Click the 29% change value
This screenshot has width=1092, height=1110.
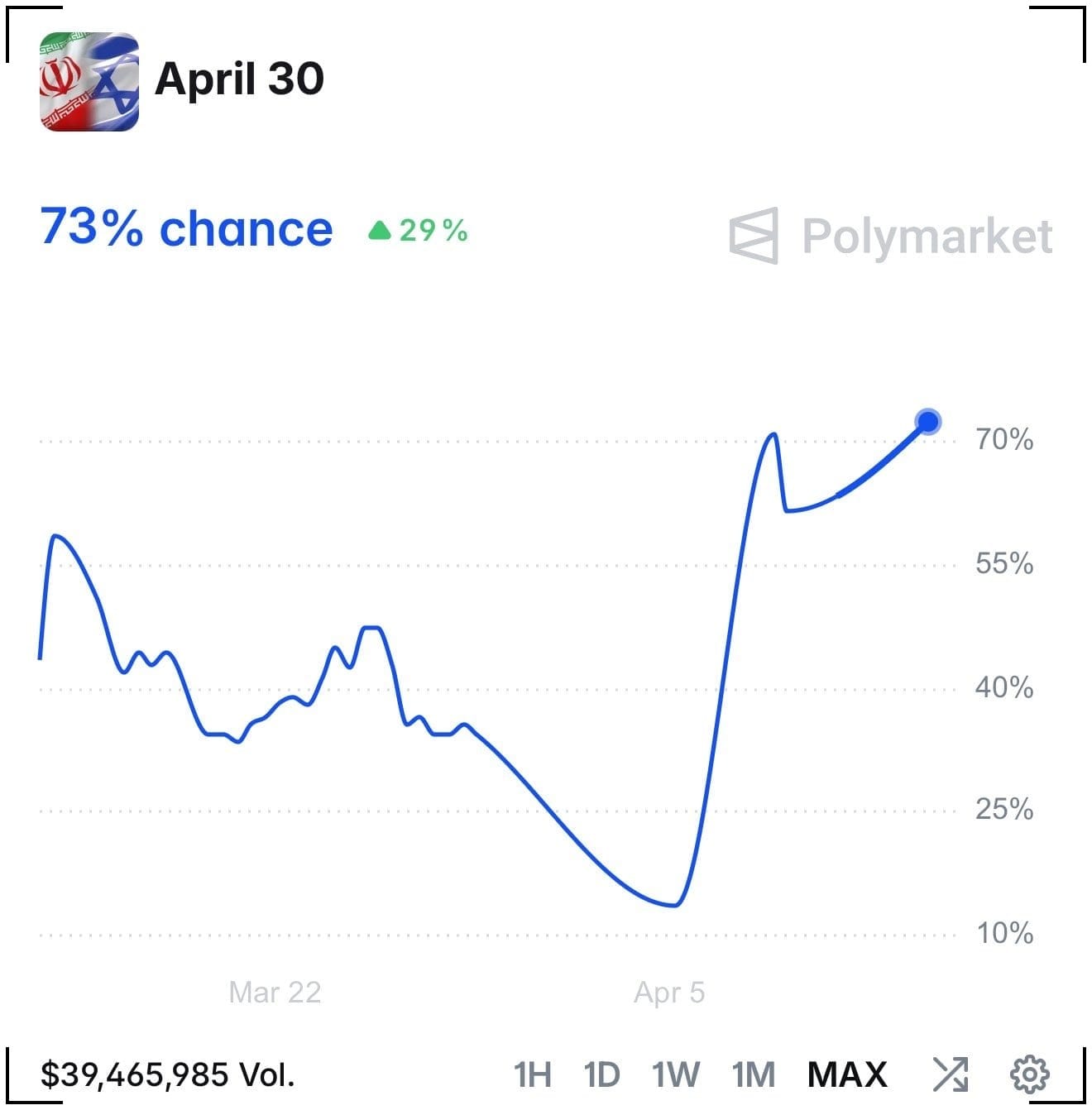point(433,231)
